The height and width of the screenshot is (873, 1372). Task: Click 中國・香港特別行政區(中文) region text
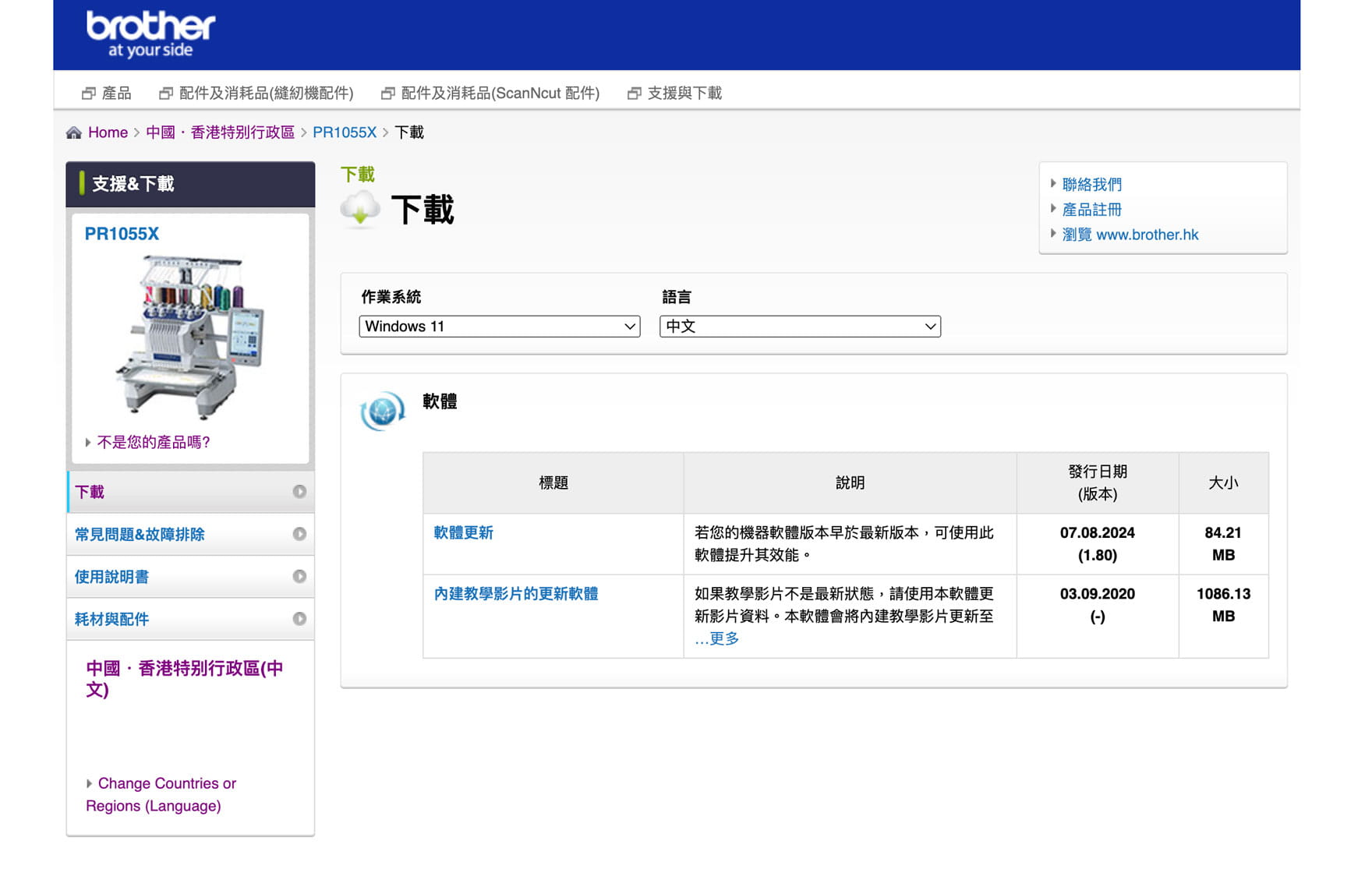point(185,679)
